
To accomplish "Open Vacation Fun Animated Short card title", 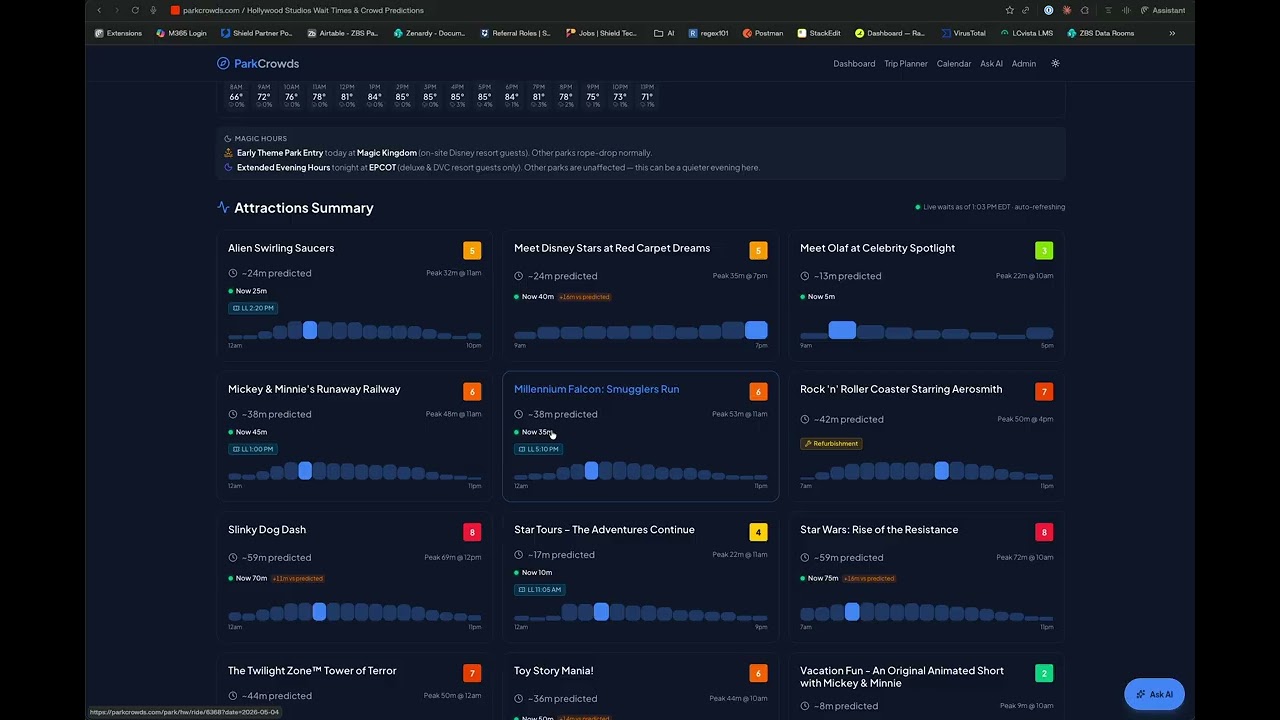I will (x=902, y=677).
